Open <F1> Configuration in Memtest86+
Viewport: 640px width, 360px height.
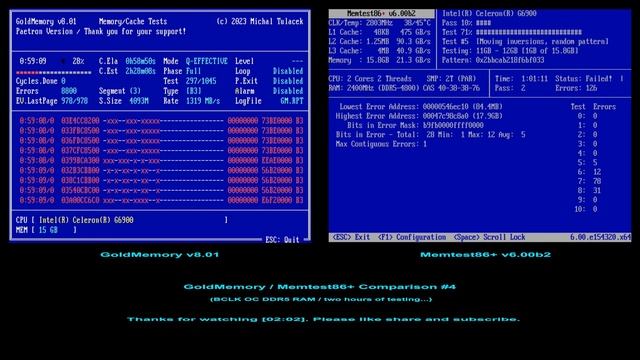click(412, 237)
